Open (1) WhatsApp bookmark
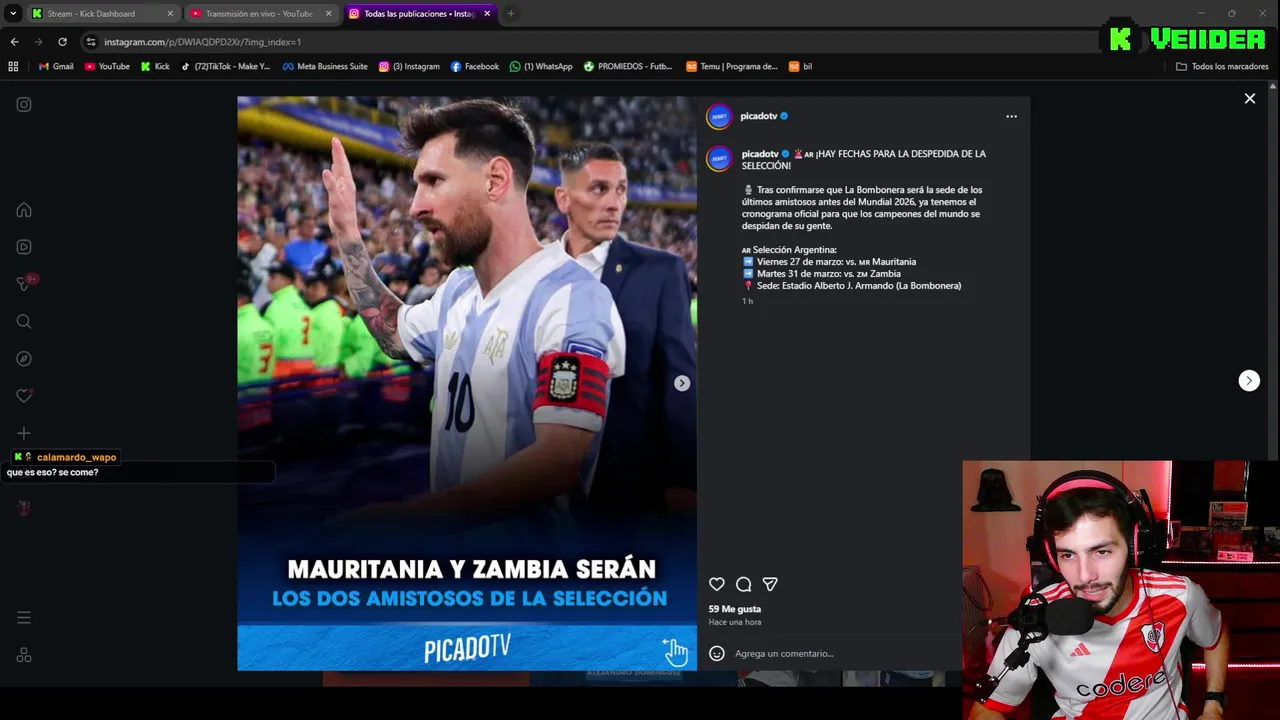1280x720 pixels. click(541, 66)
